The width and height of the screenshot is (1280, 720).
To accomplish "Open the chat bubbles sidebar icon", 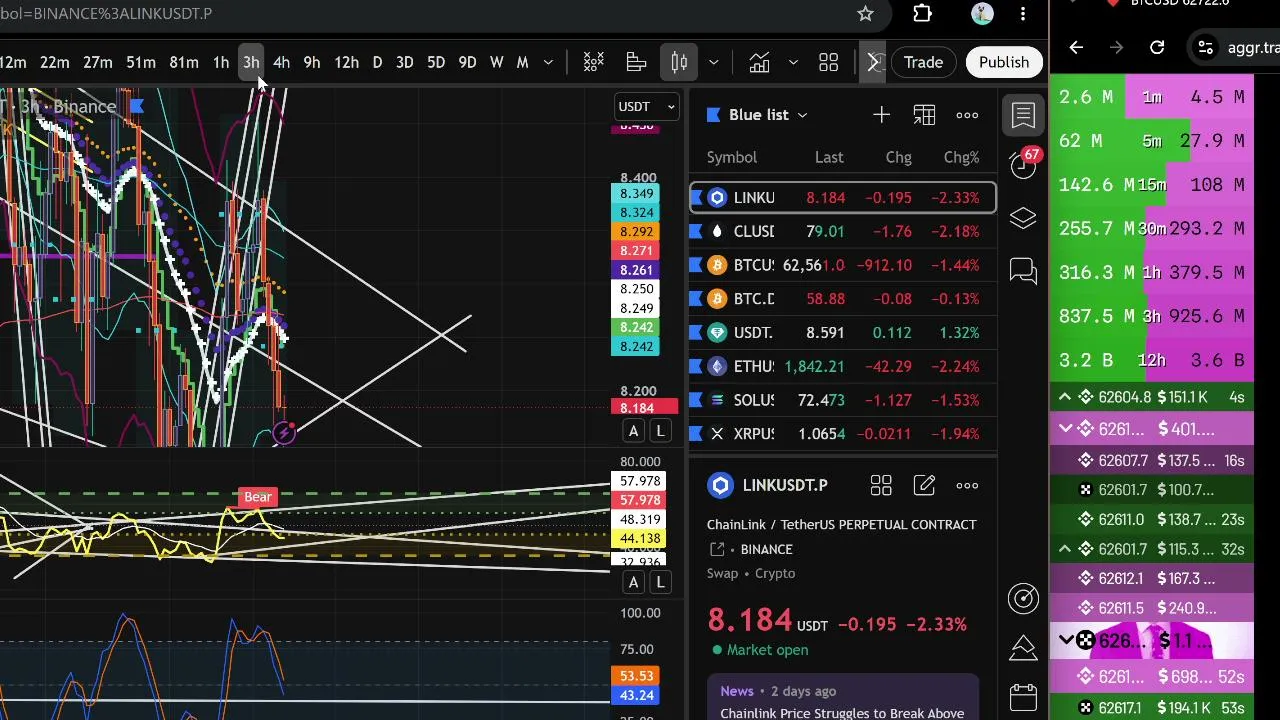I will click(x=1023, y=271).
